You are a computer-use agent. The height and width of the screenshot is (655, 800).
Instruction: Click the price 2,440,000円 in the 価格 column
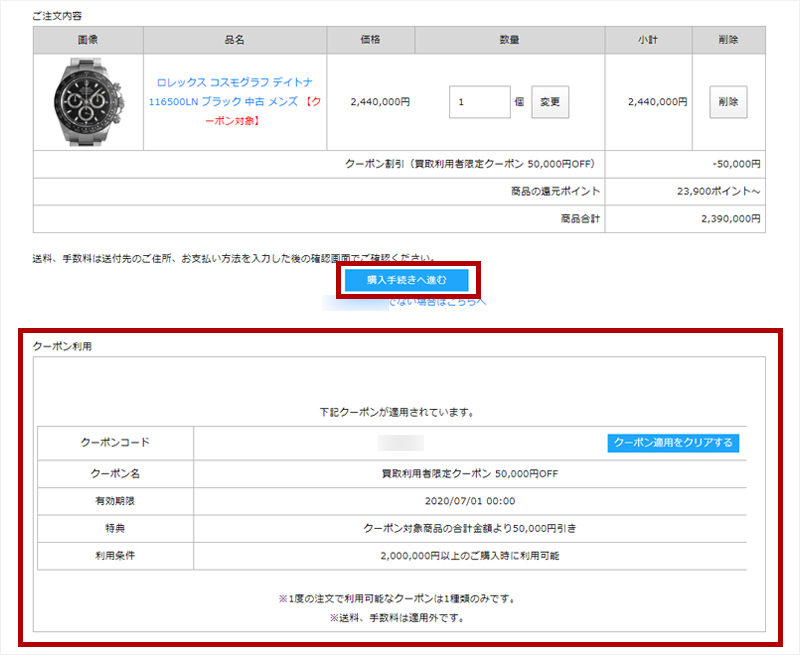point(380,102)
